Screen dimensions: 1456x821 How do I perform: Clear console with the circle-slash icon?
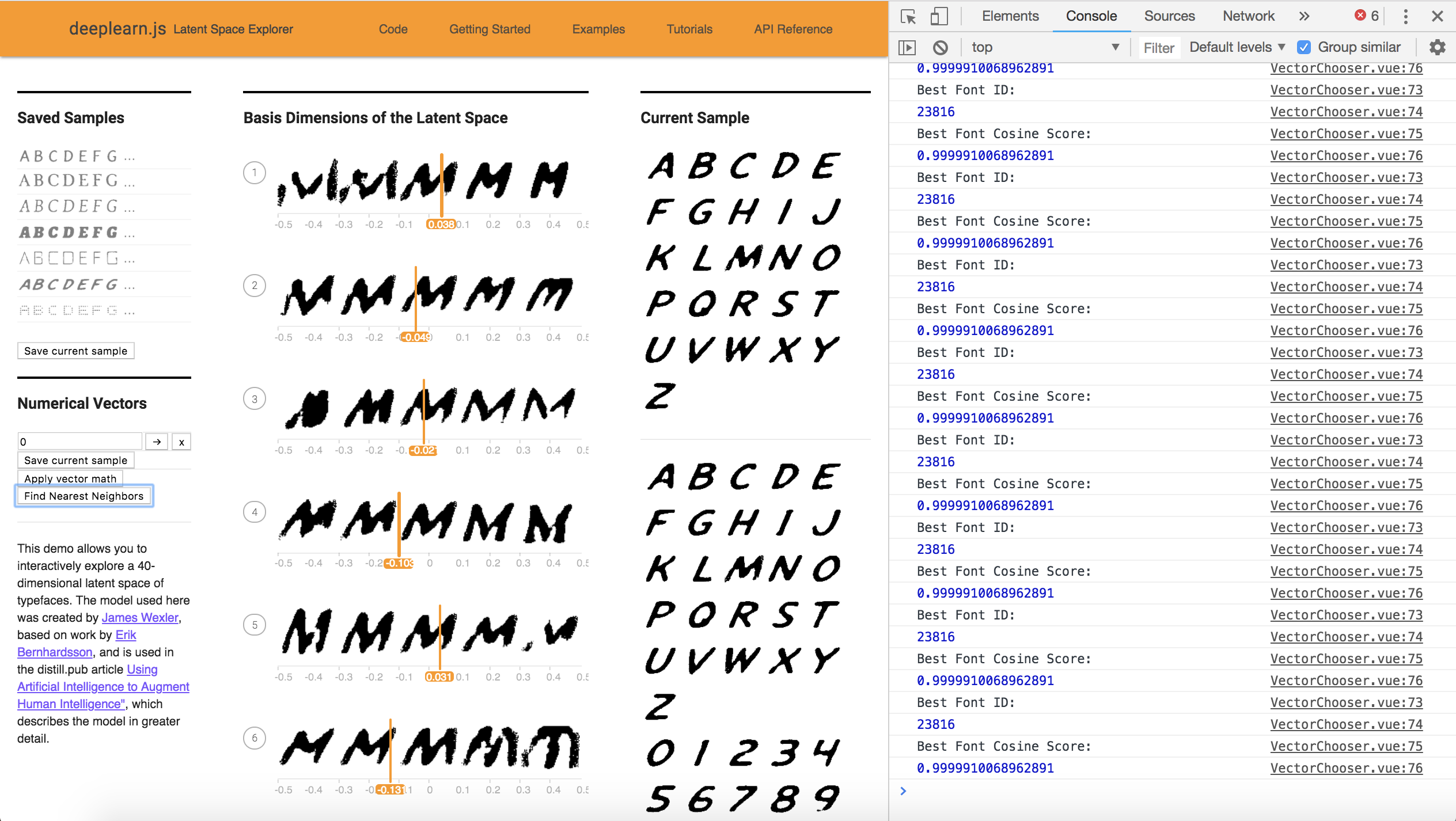941,47
